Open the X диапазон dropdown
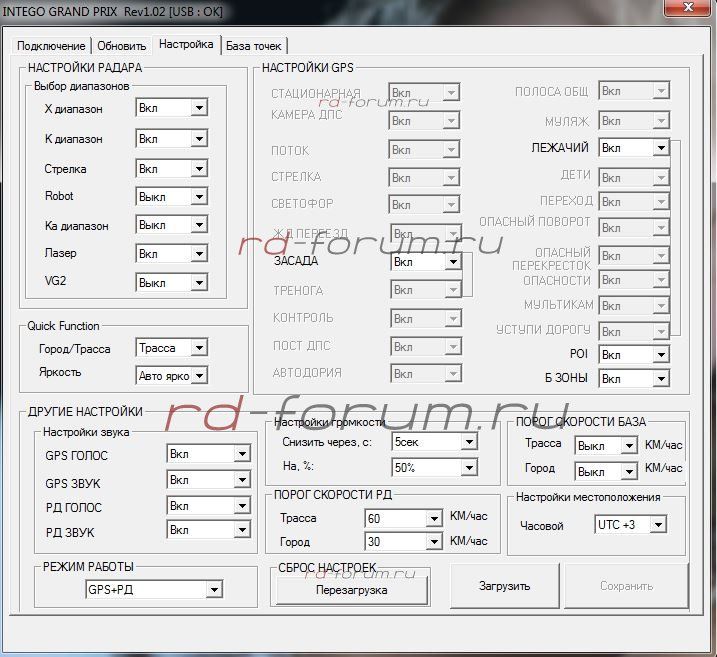The width and height of the screenshot is (717, 657). coord(171,108)
